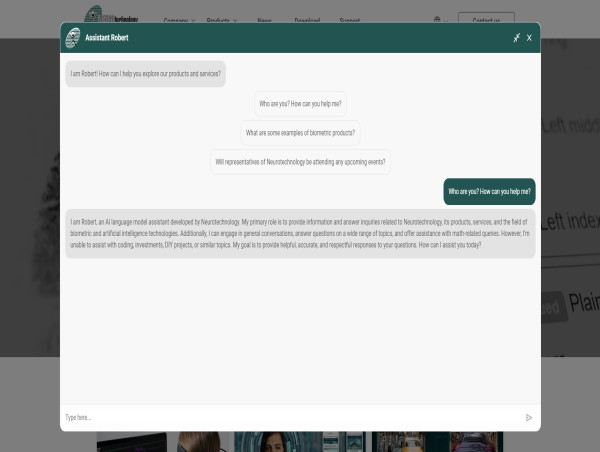The image size is (600, 452).
Task: Click Robert's reply about Neurotechnology
Action: pyautogui.click(x=300, y=233)
